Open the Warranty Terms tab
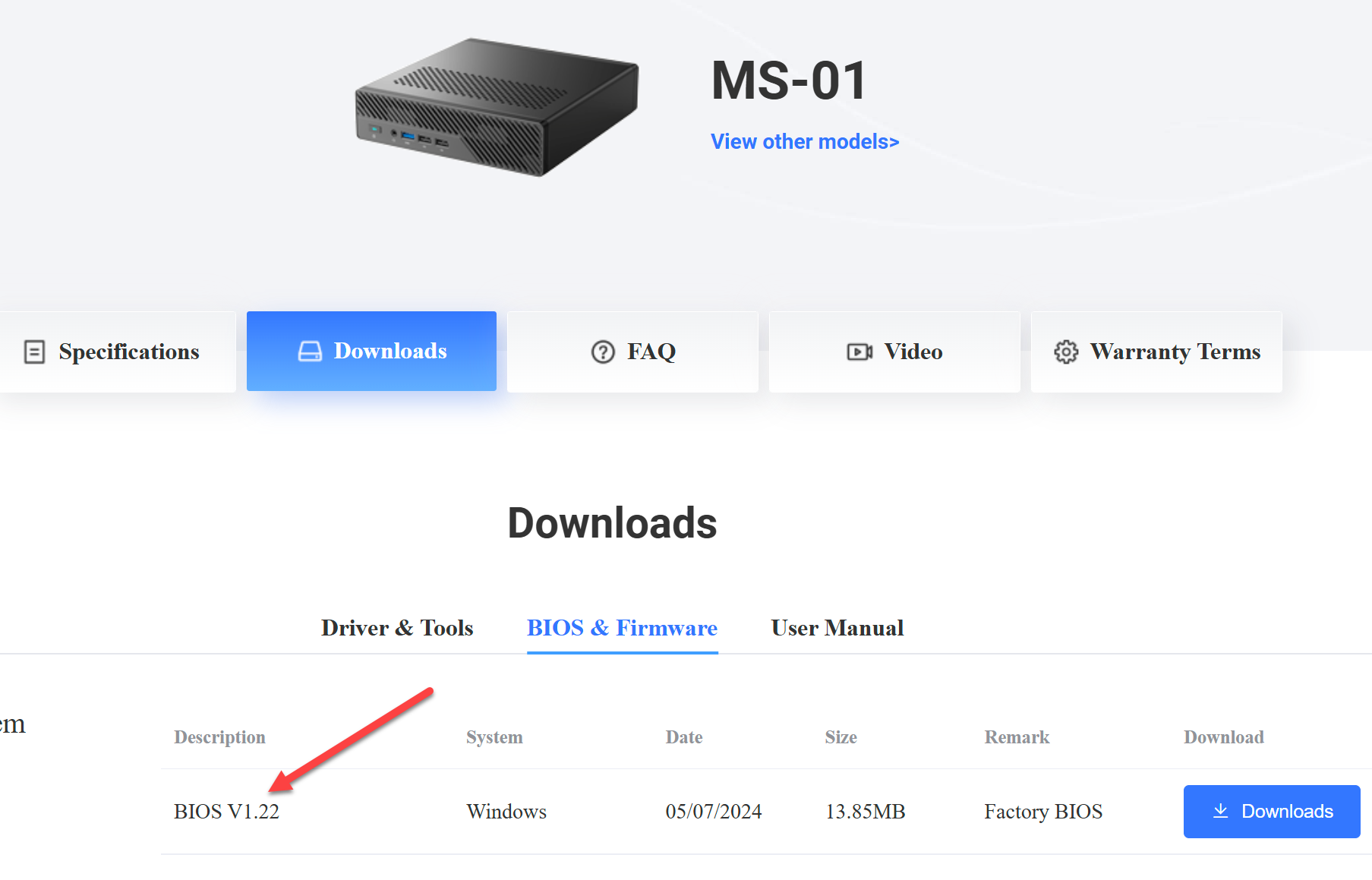Viewport: 1372px width, 880px height. click(x=1156, y=352)
